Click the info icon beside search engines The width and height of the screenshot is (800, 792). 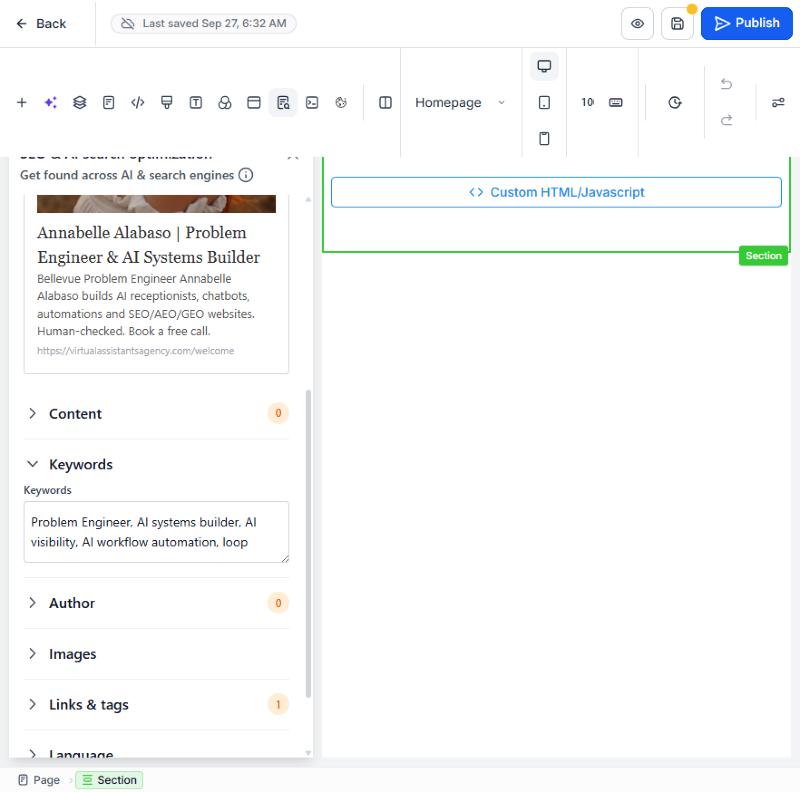[246, 175]
